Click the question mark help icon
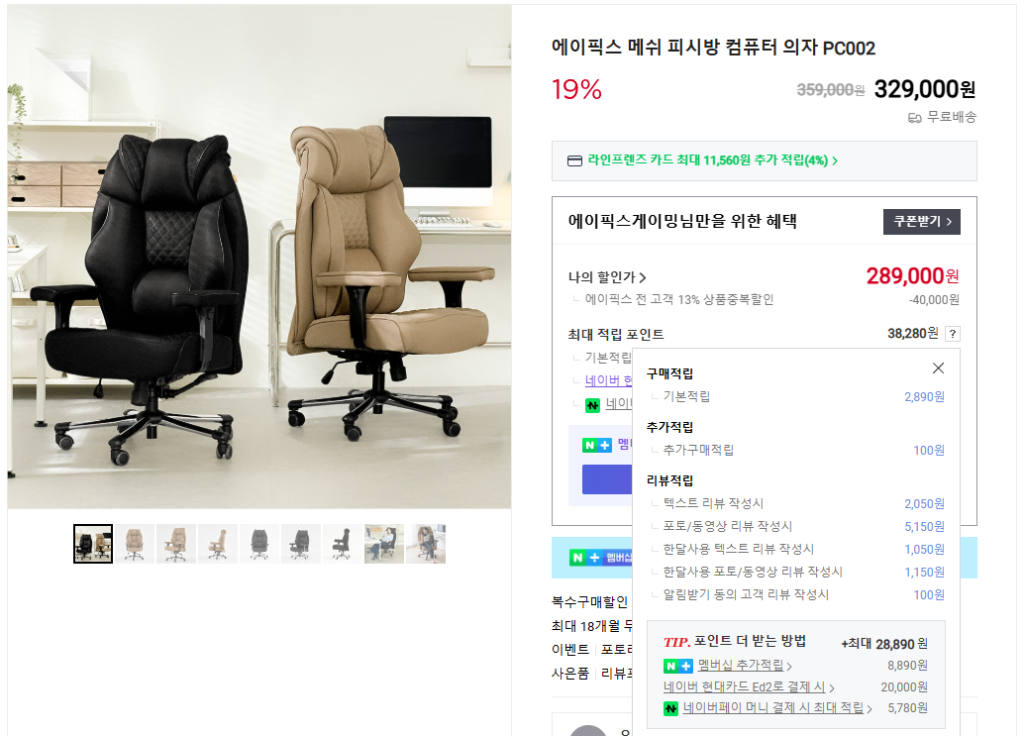This screenshot has width=1024, height=736. [953, 334]
